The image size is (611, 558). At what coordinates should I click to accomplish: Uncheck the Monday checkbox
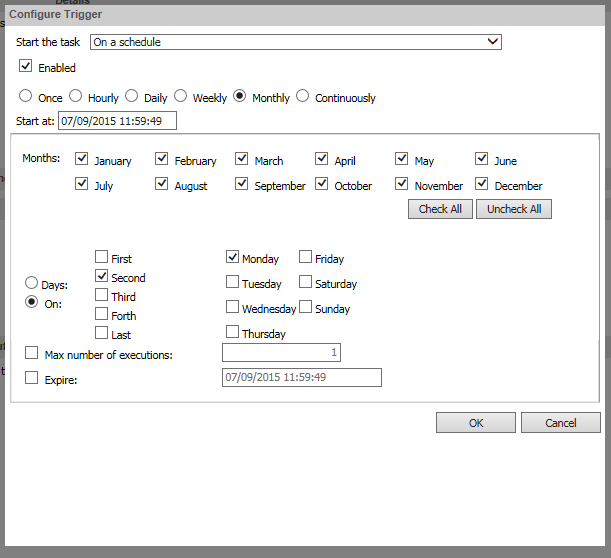[x=232, y=257]
